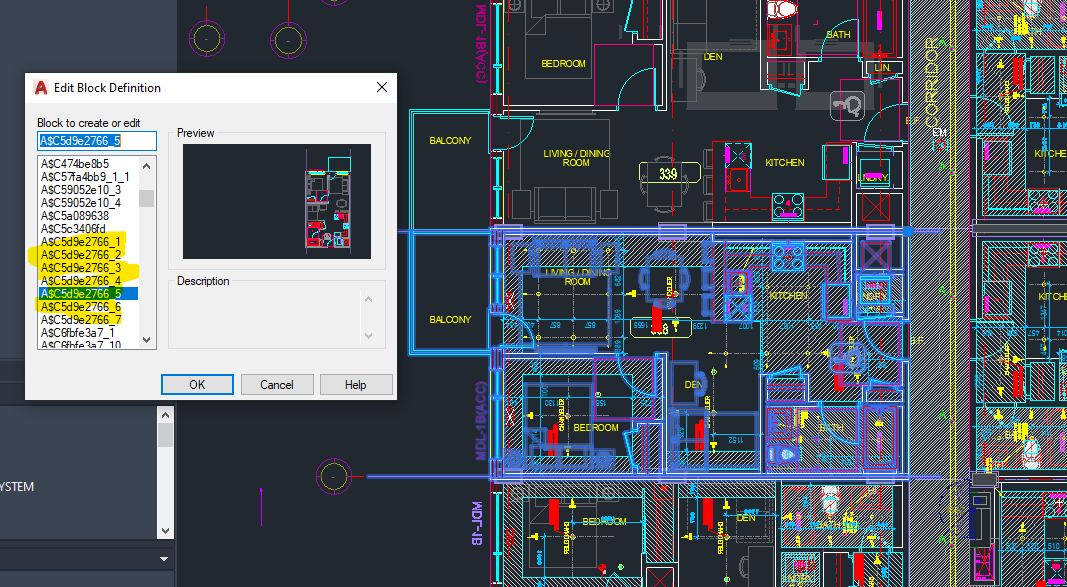Click OK to edit the selected block
This screenshot has width=1067, height=587.
(197, 384)
